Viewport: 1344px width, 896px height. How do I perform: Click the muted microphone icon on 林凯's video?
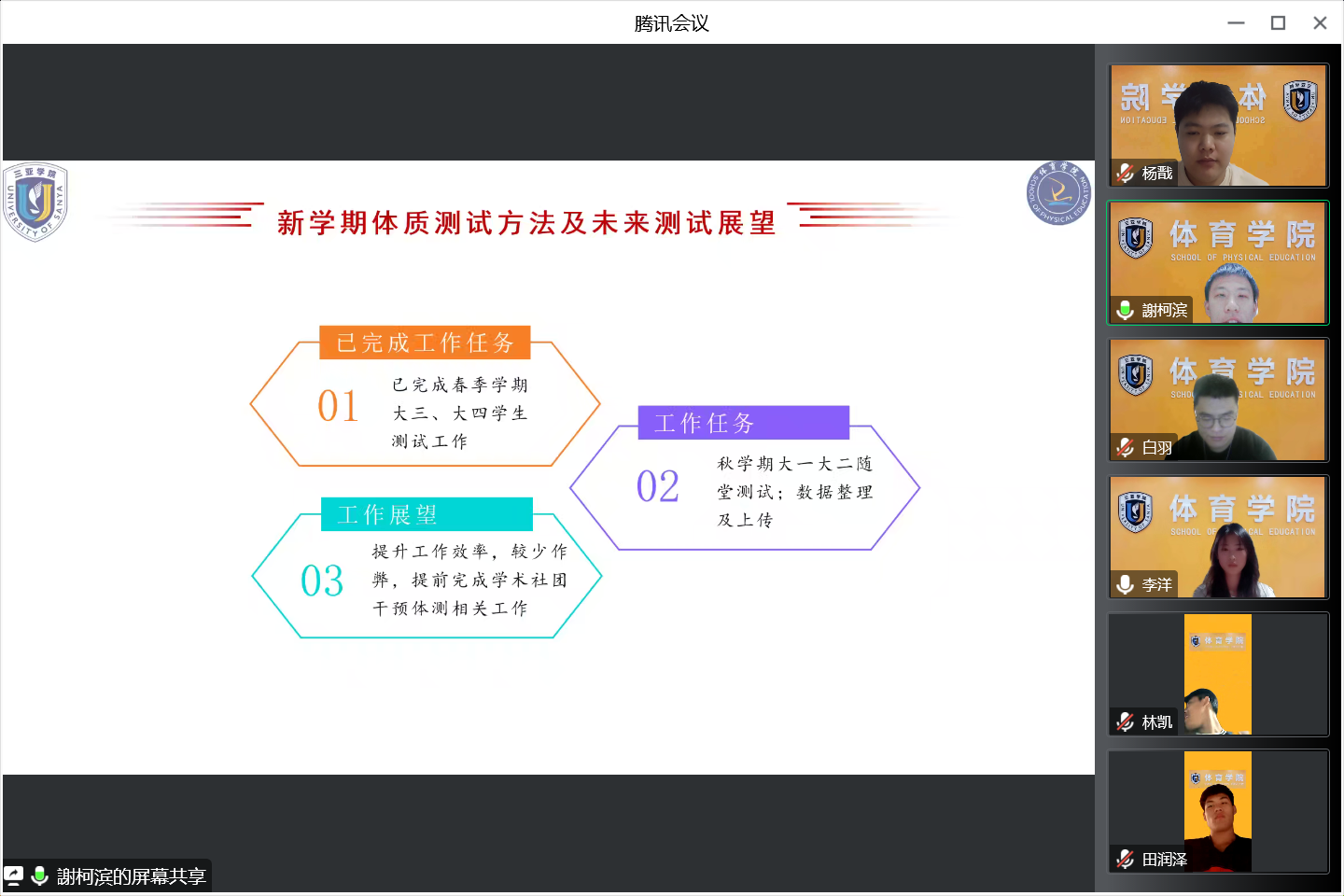[x=1124, y=721]
